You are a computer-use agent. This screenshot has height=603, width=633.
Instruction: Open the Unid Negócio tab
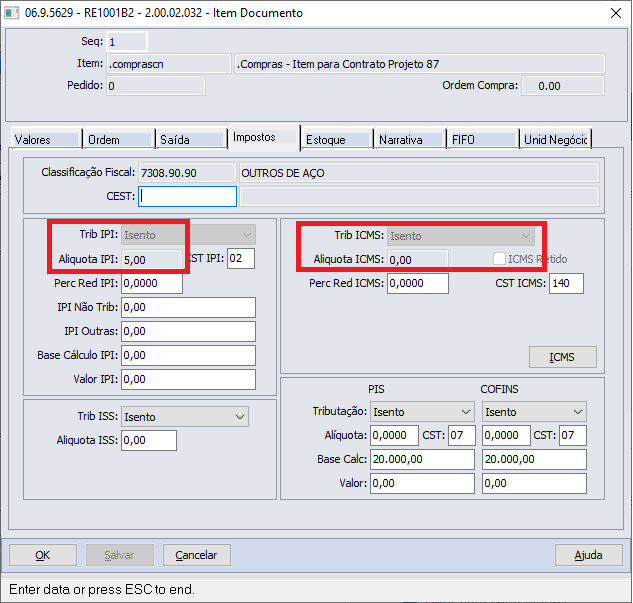click(x=555, y=140)
